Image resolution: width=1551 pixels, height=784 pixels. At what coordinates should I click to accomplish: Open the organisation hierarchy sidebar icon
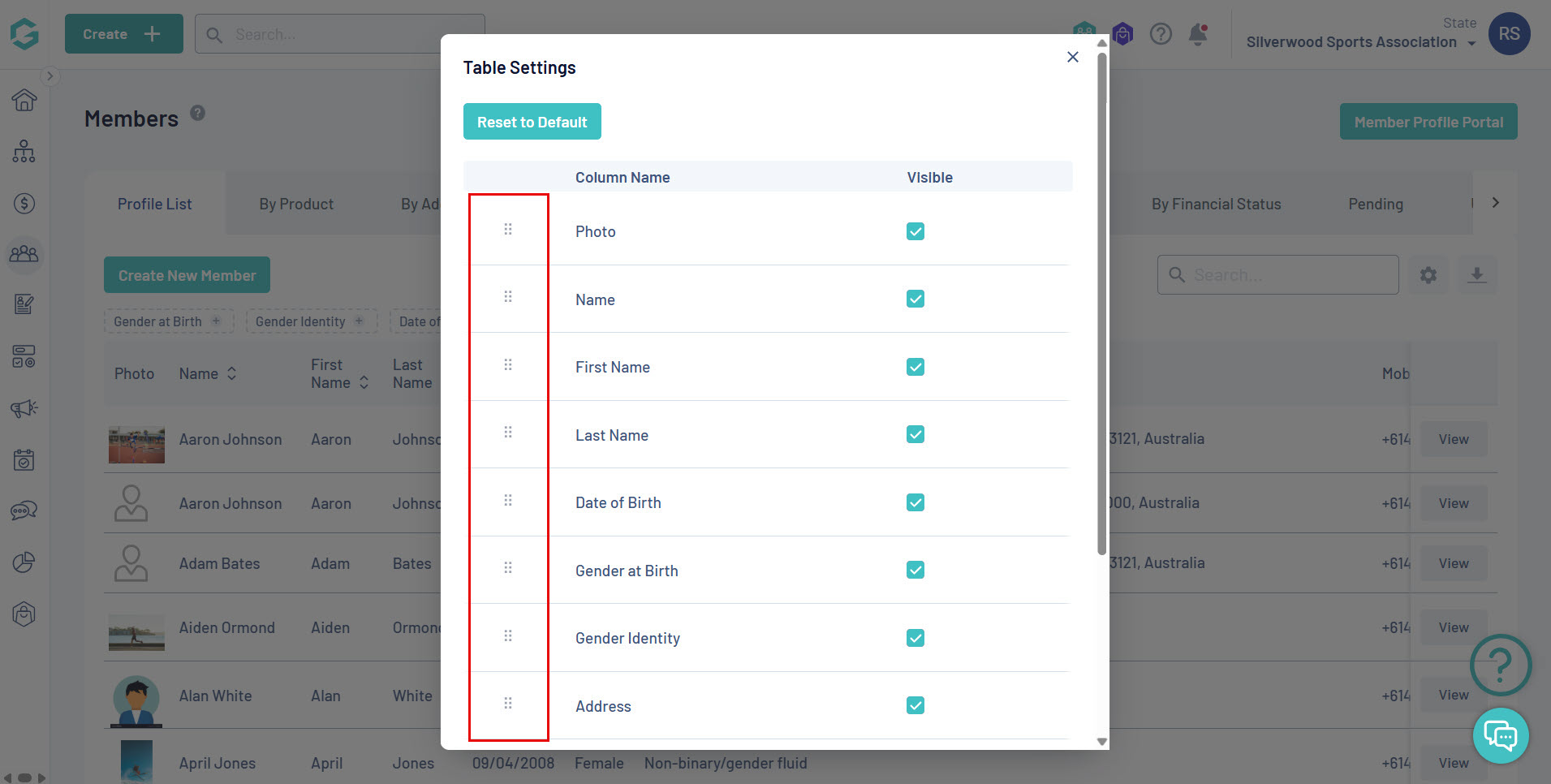coord(24,151)
